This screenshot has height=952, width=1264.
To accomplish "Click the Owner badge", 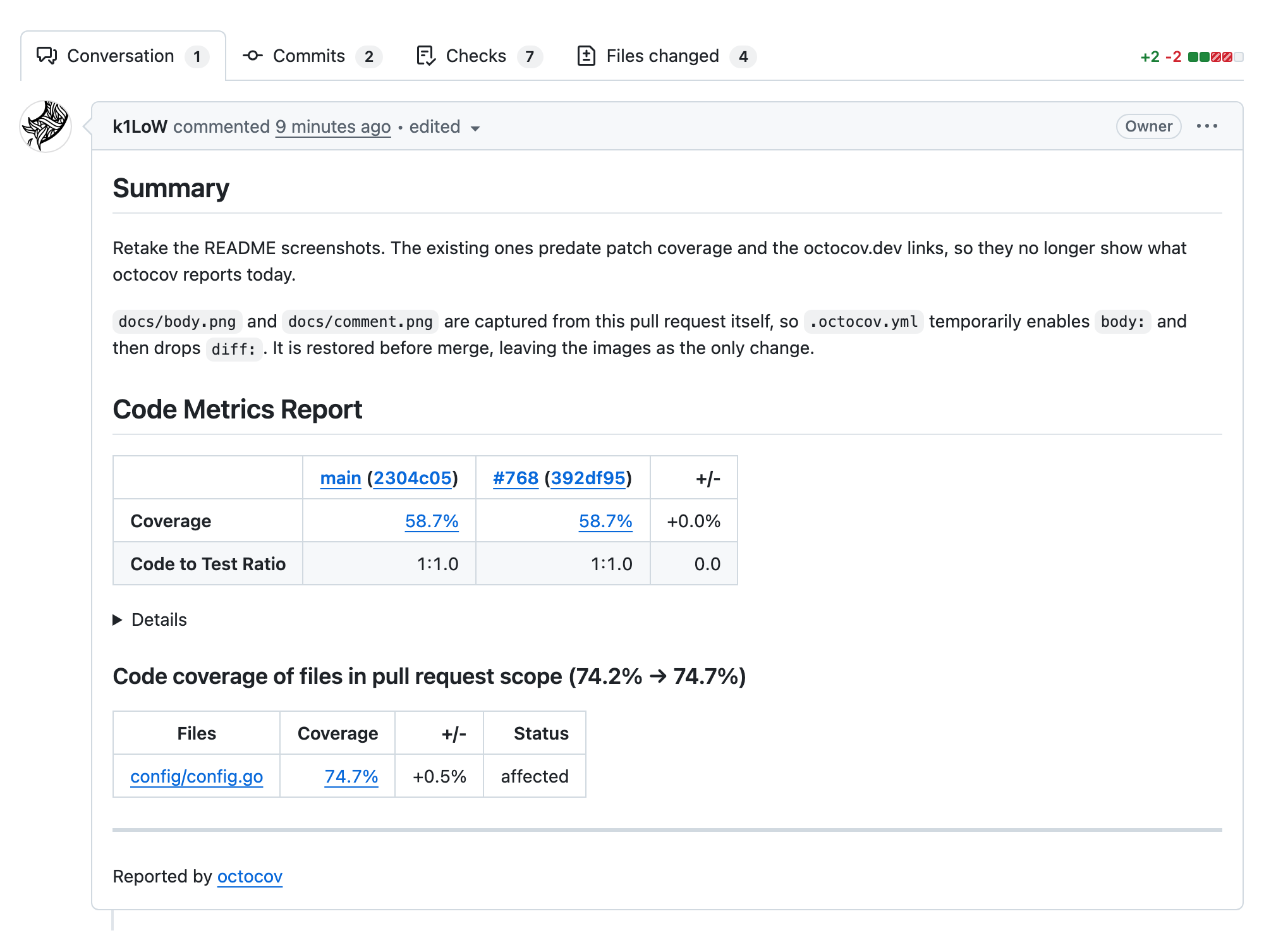I will point(1148,126).
